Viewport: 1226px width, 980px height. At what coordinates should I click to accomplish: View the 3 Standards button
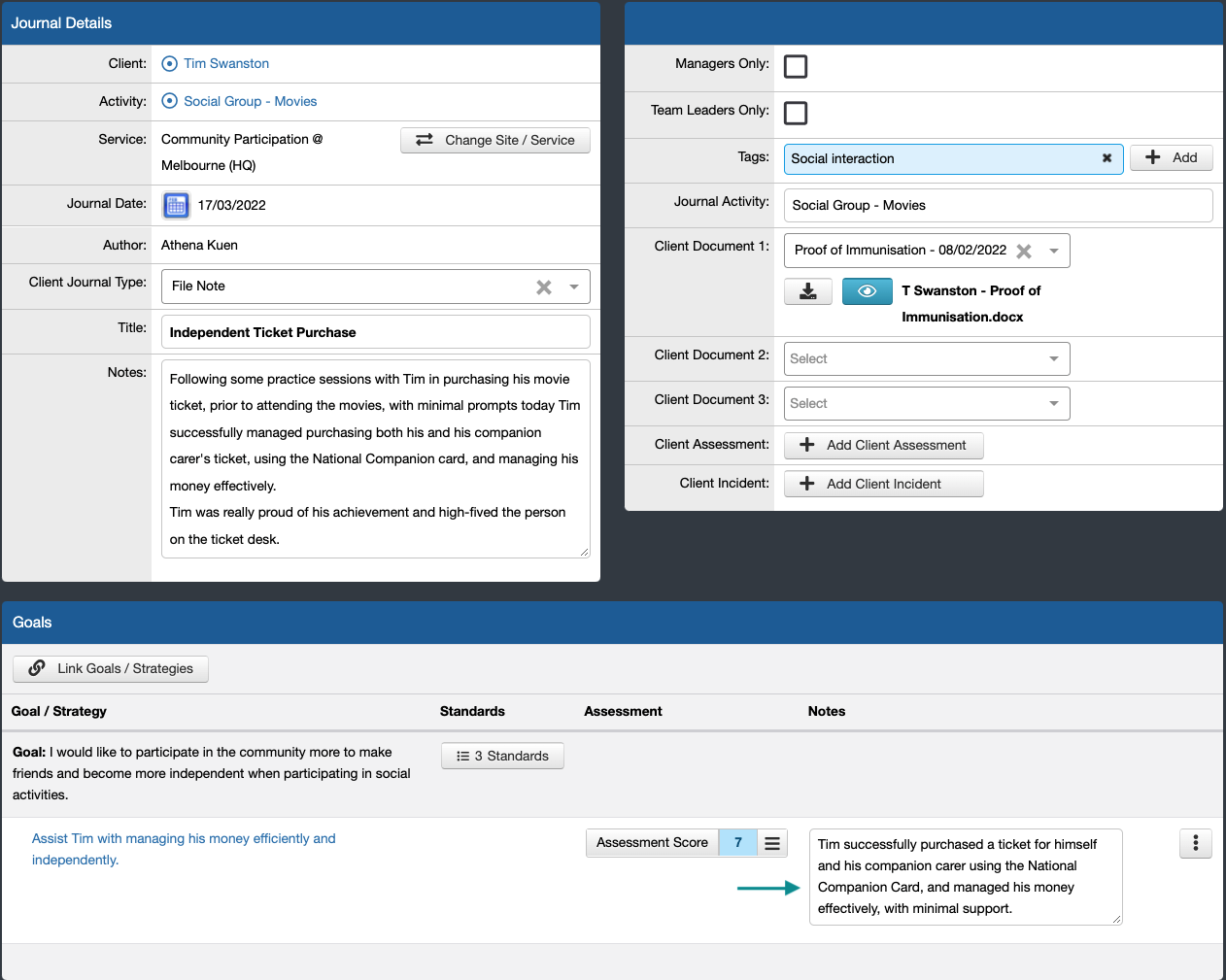[x=502, y=756]
